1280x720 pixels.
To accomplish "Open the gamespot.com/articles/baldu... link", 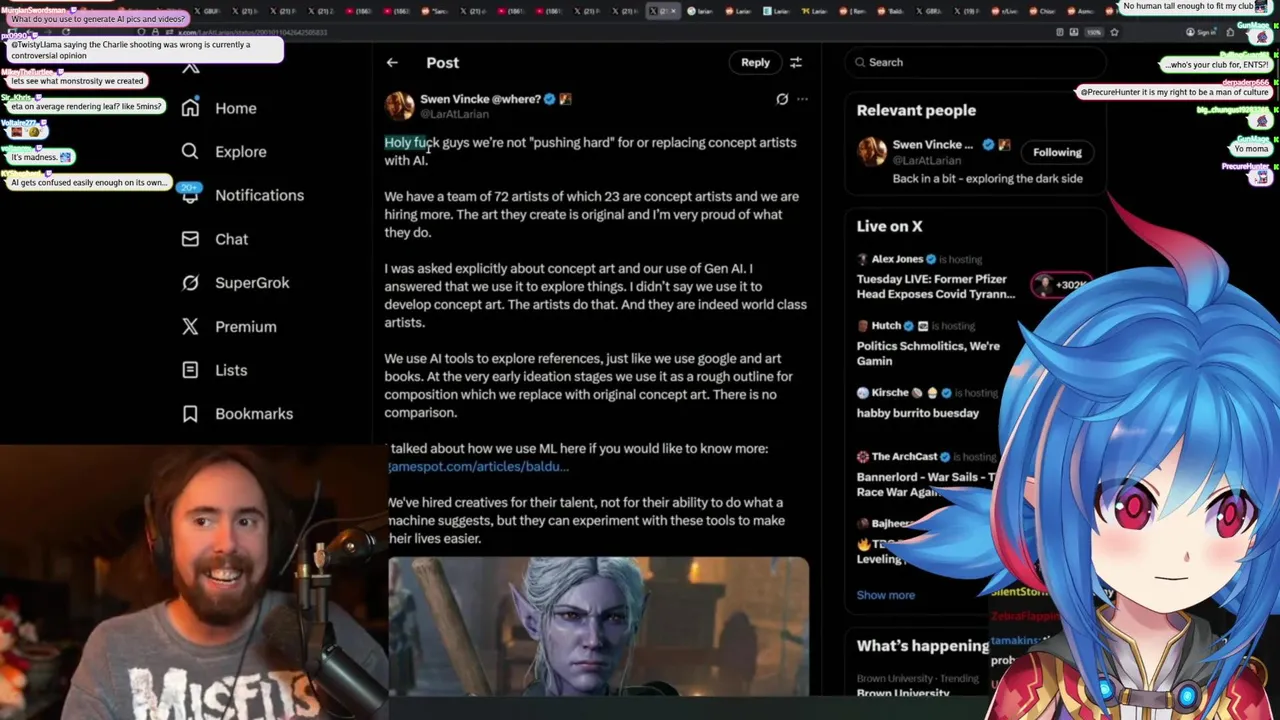I will click(478, 467).
